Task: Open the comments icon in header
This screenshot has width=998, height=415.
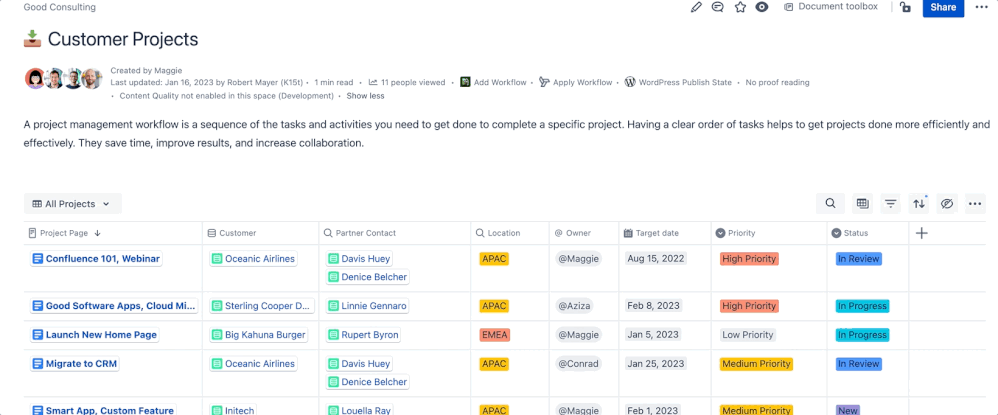Action: pos(717,7)
